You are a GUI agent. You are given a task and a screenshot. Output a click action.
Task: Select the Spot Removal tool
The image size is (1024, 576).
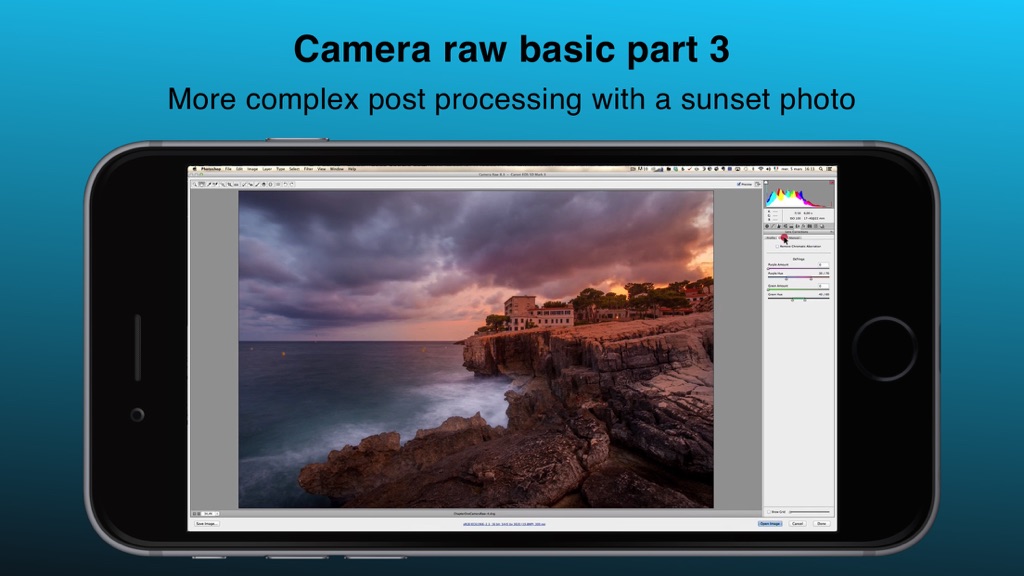click(x=244, y=184)
